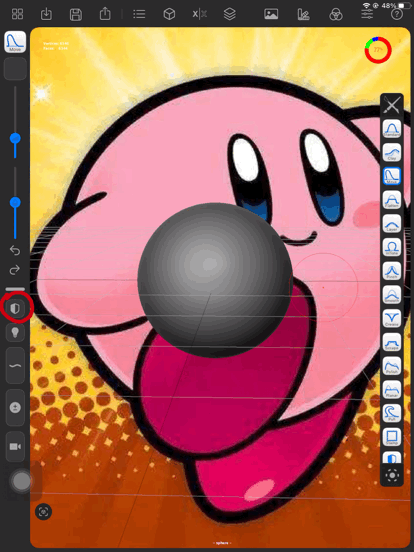The image size is (414, 552).
Task: Select the Pinch brush
Action: [x=392, y=271]
